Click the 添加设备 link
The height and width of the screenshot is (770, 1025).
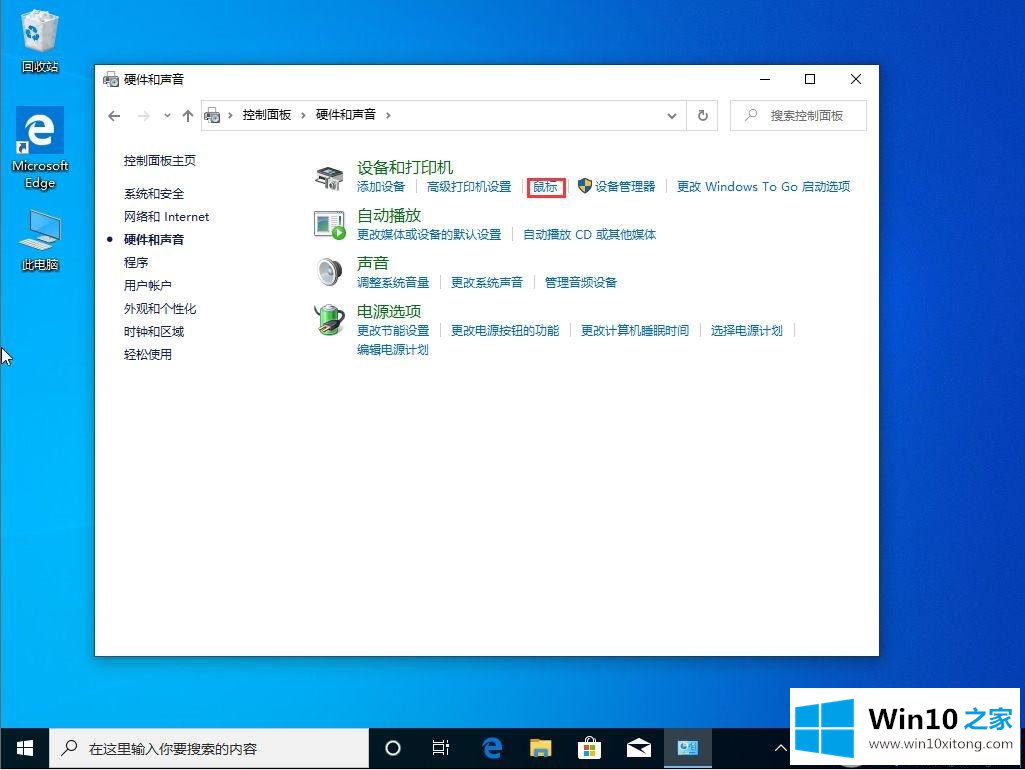(380, 187)
